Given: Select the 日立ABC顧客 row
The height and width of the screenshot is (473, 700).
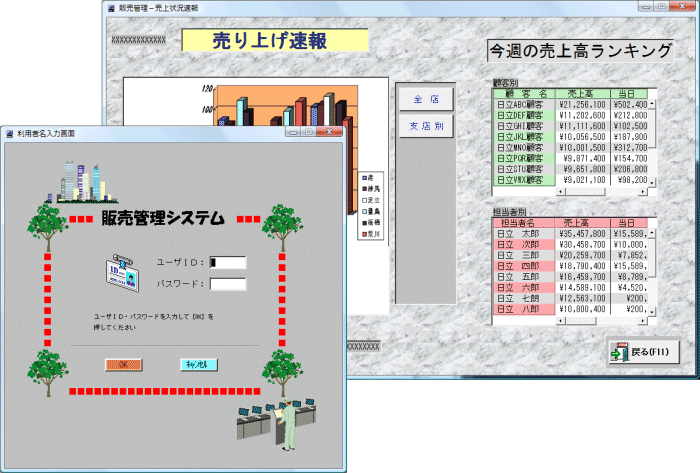Looking at the screenshot, I should tap(571, 104).
